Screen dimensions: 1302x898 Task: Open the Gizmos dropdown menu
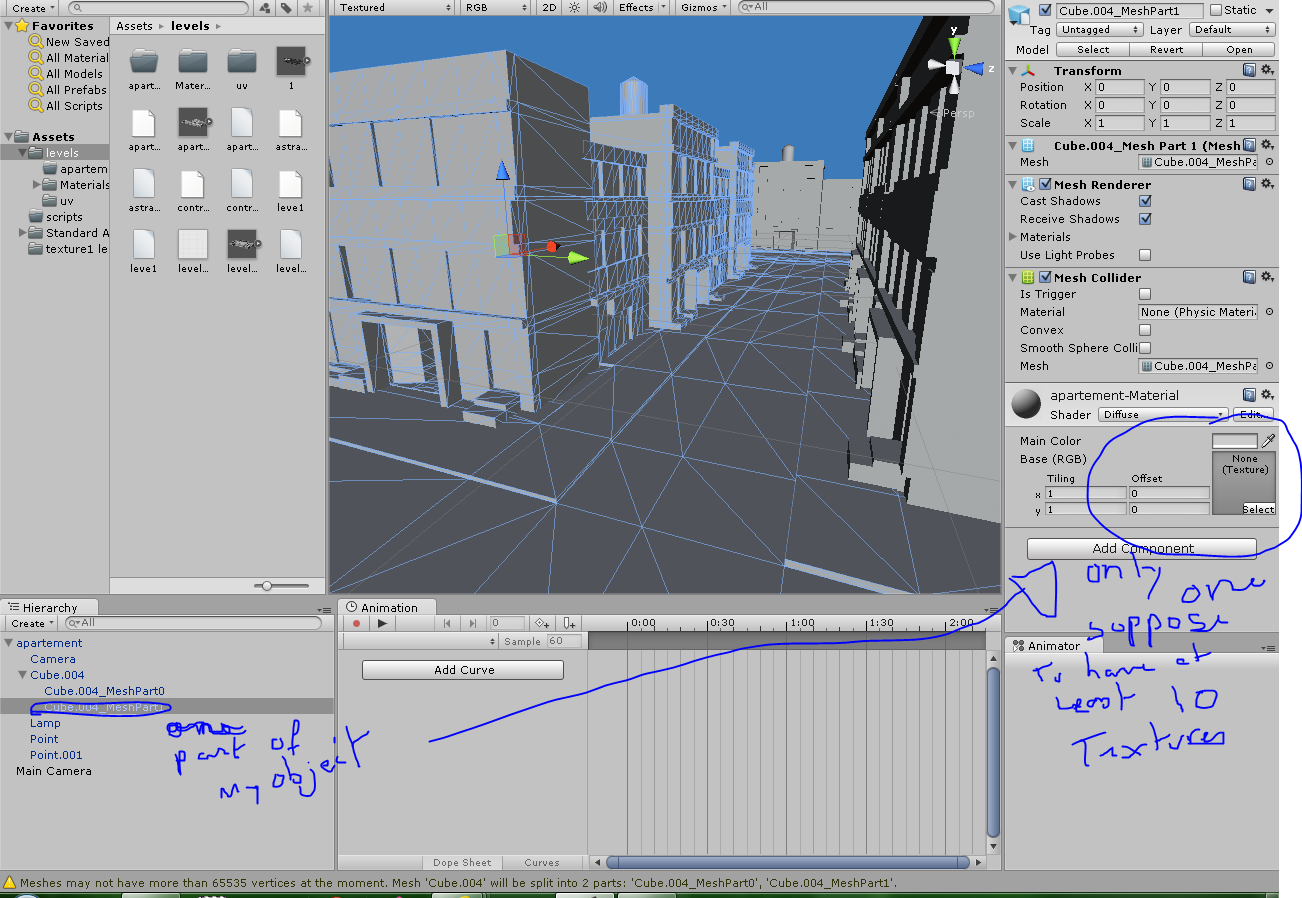702,8
